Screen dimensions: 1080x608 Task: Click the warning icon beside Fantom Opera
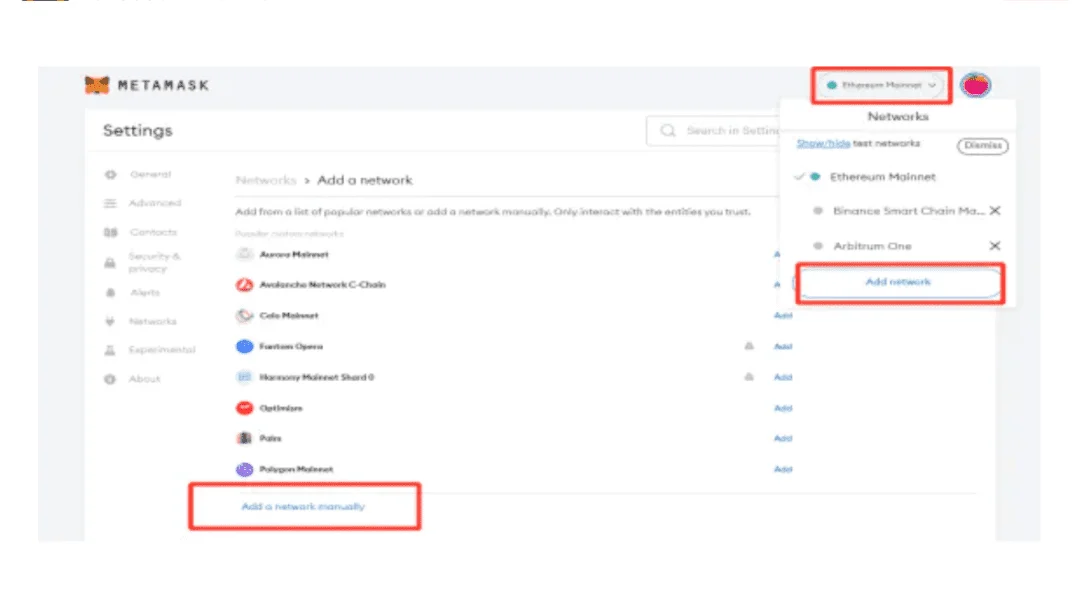coord(749,346)
